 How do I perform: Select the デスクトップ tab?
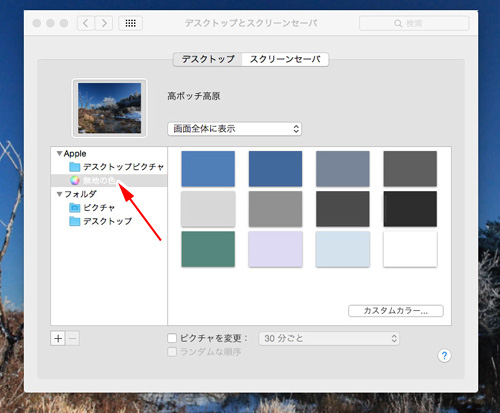pos(208,60)
